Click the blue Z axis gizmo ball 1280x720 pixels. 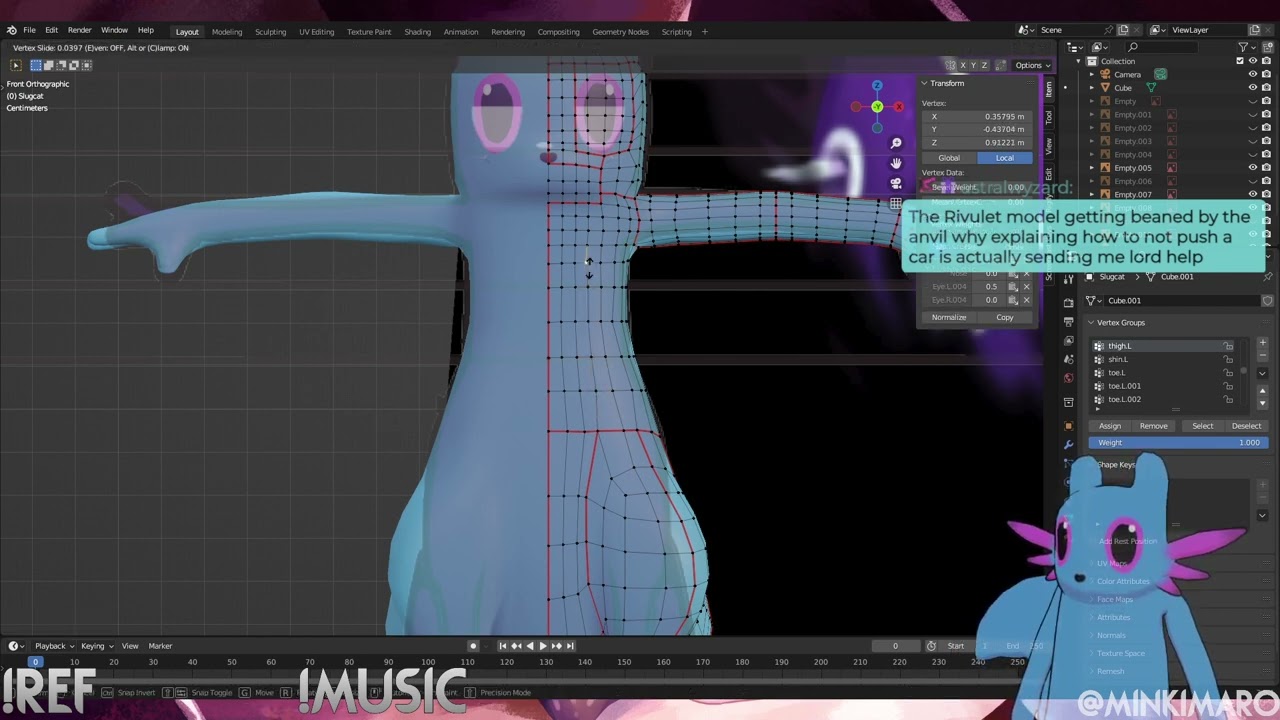[877, 86]
